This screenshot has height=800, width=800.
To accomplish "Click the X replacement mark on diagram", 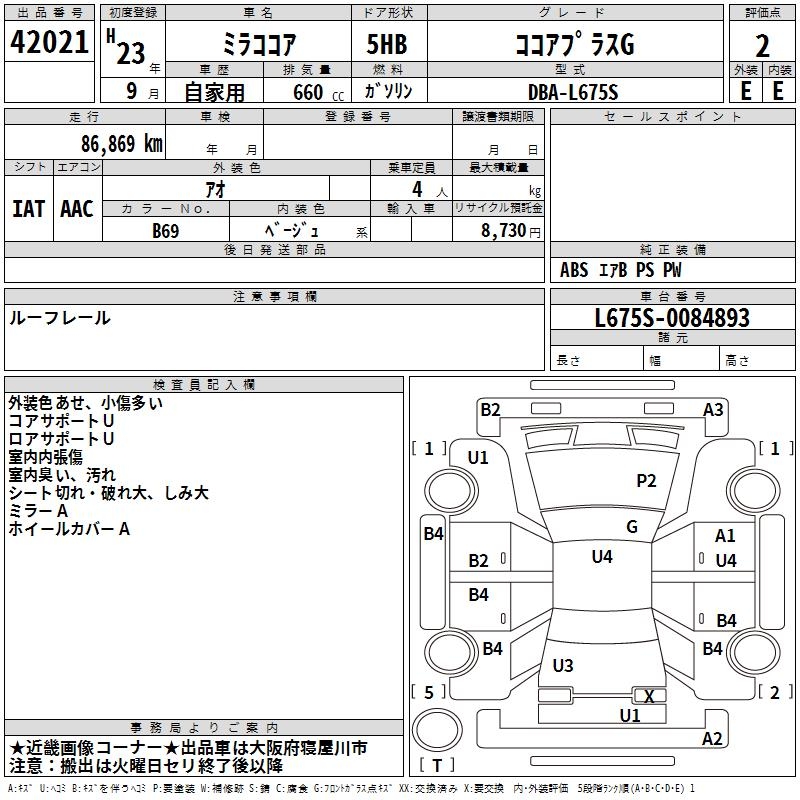I will point(649,696).
